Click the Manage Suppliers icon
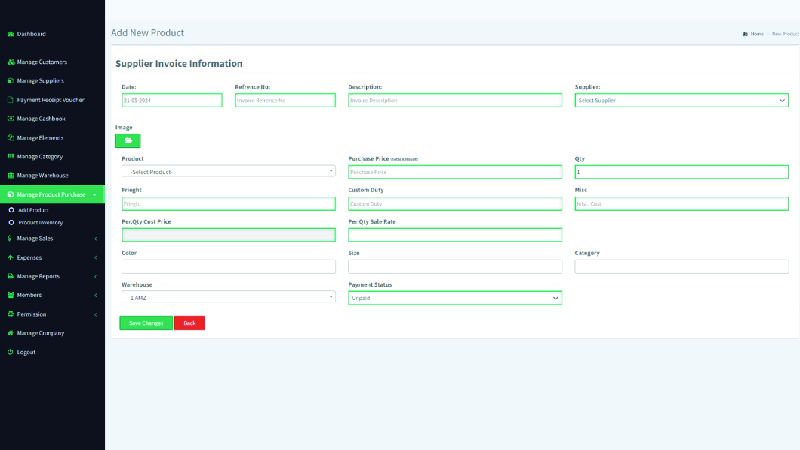This screenshot has width=800, height=450. tap(11, 81)
